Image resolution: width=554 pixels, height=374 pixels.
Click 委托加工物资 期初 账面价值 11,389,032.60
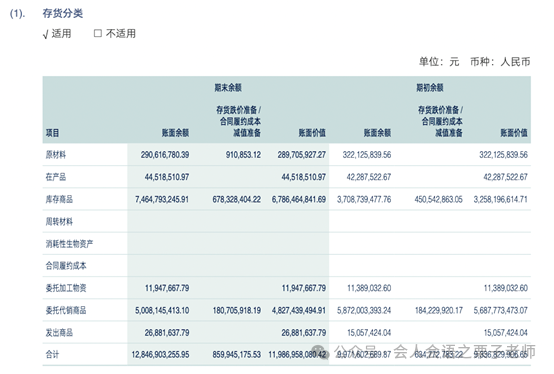point(506,288)
